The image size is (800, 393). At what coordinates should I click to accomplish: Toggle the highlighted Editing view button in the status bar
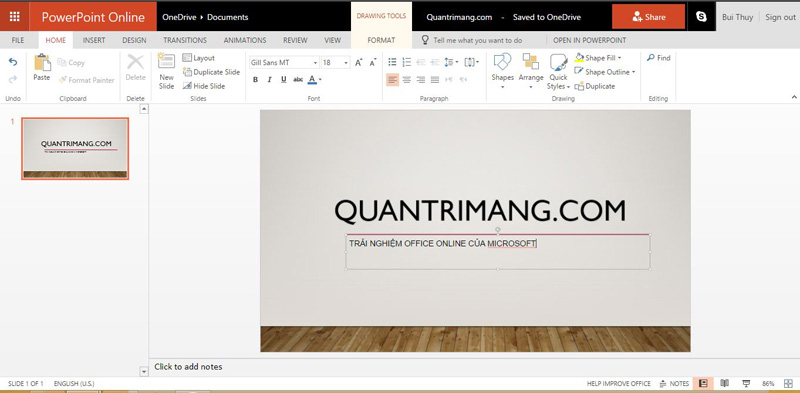(704, 383)
